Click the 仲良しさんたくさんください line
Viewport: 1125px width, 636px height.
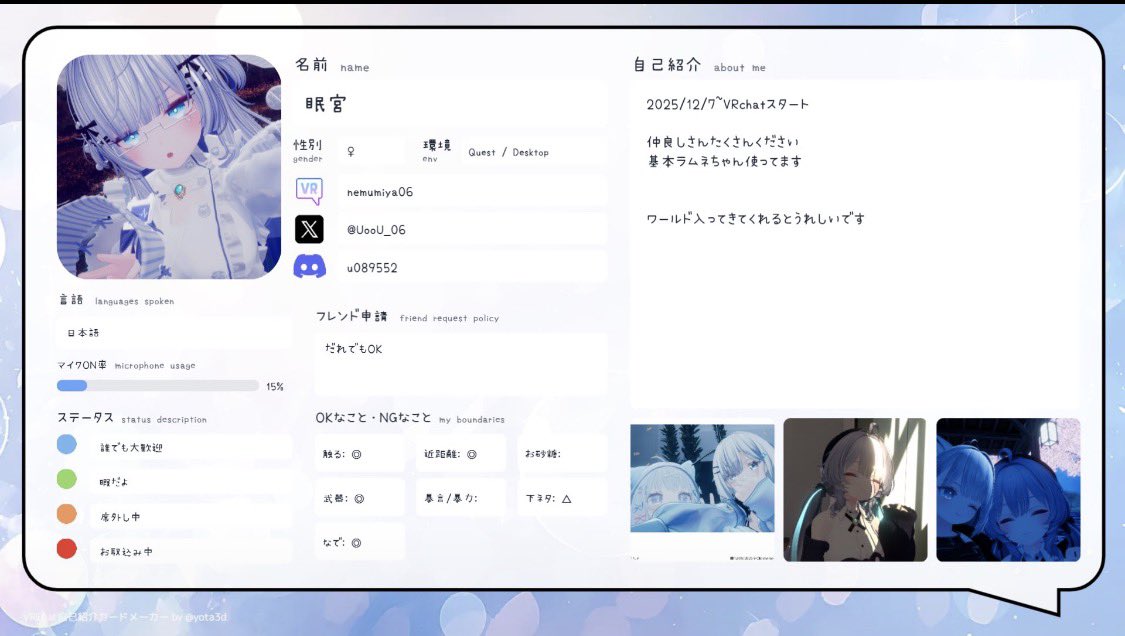722,142
